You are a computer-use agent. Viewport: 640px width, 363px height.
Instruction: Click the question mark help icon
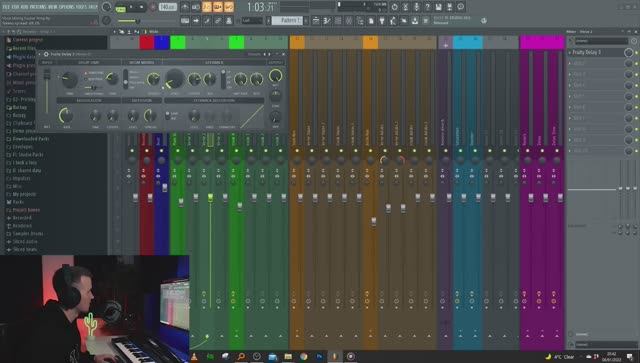427,7
